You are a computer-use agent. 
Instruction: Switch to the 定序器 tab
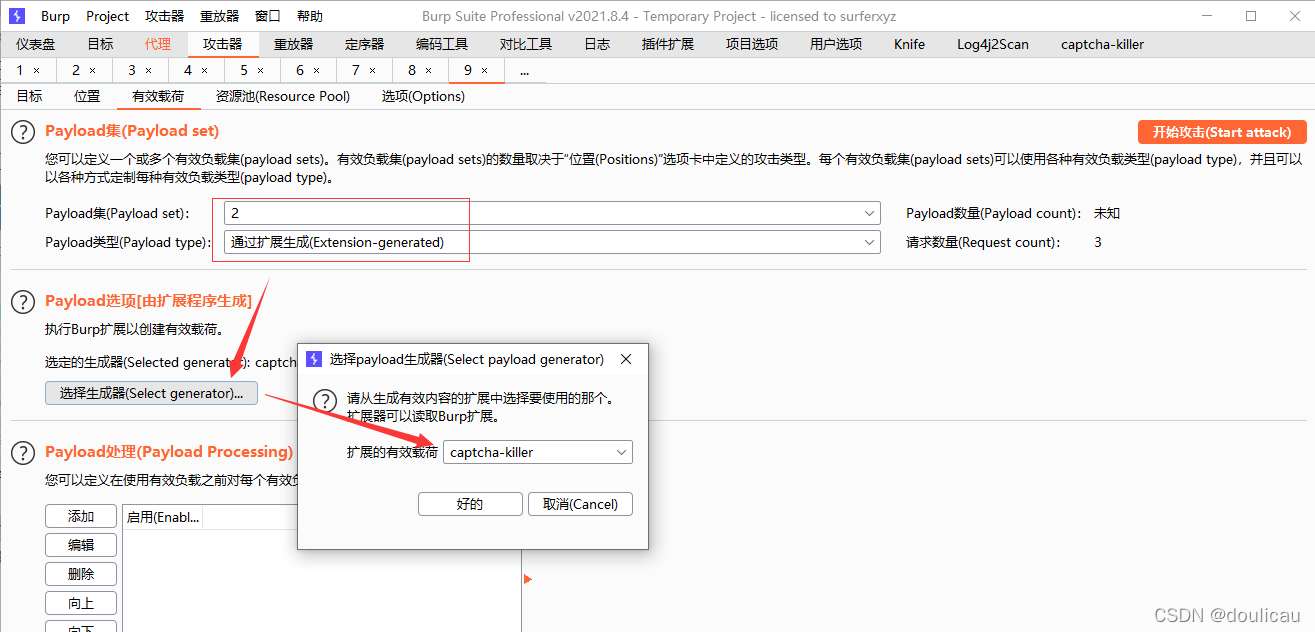(365, 44)
